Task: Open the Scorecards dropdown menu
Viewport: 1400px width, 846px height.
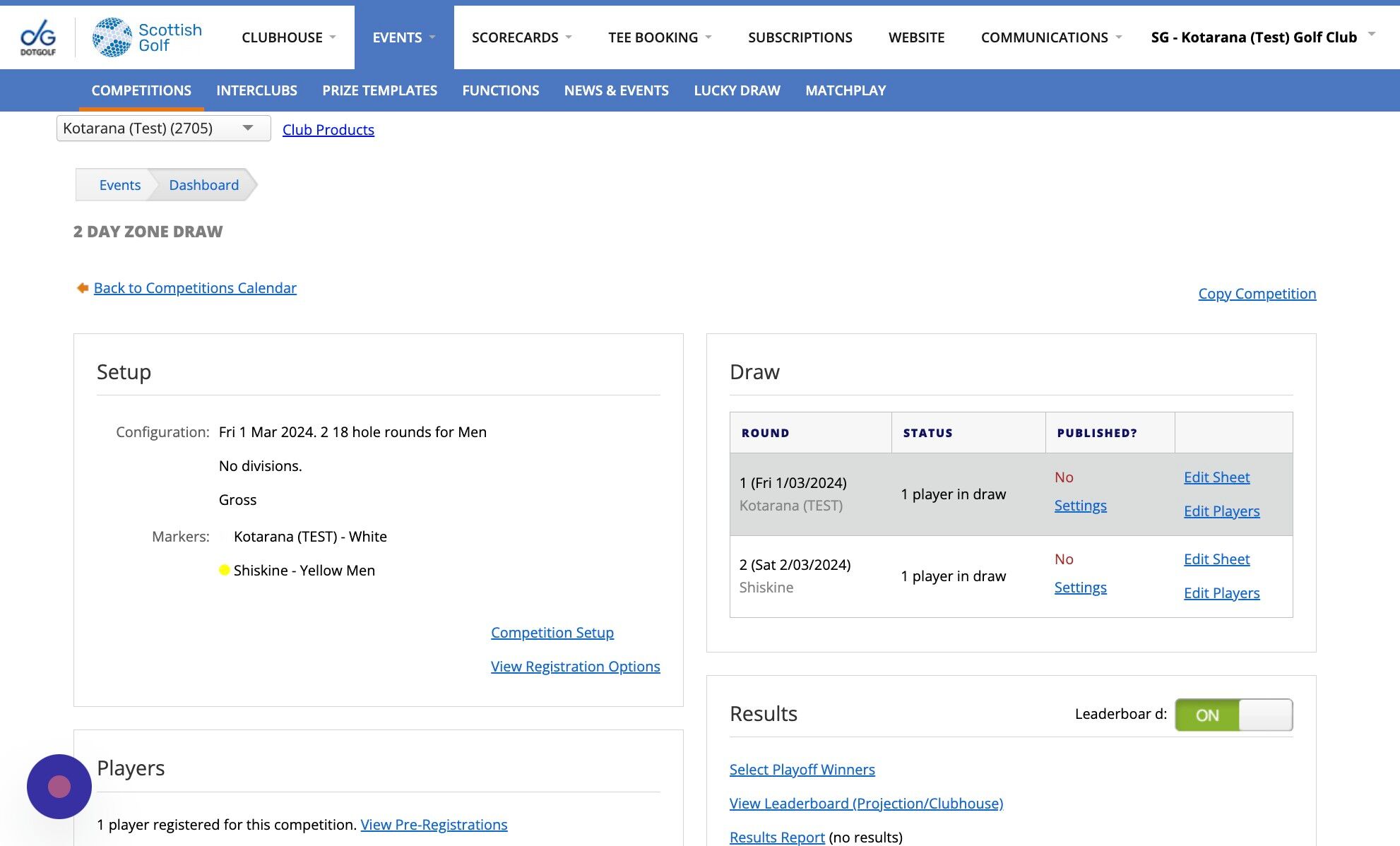Action: click(521, 37)
